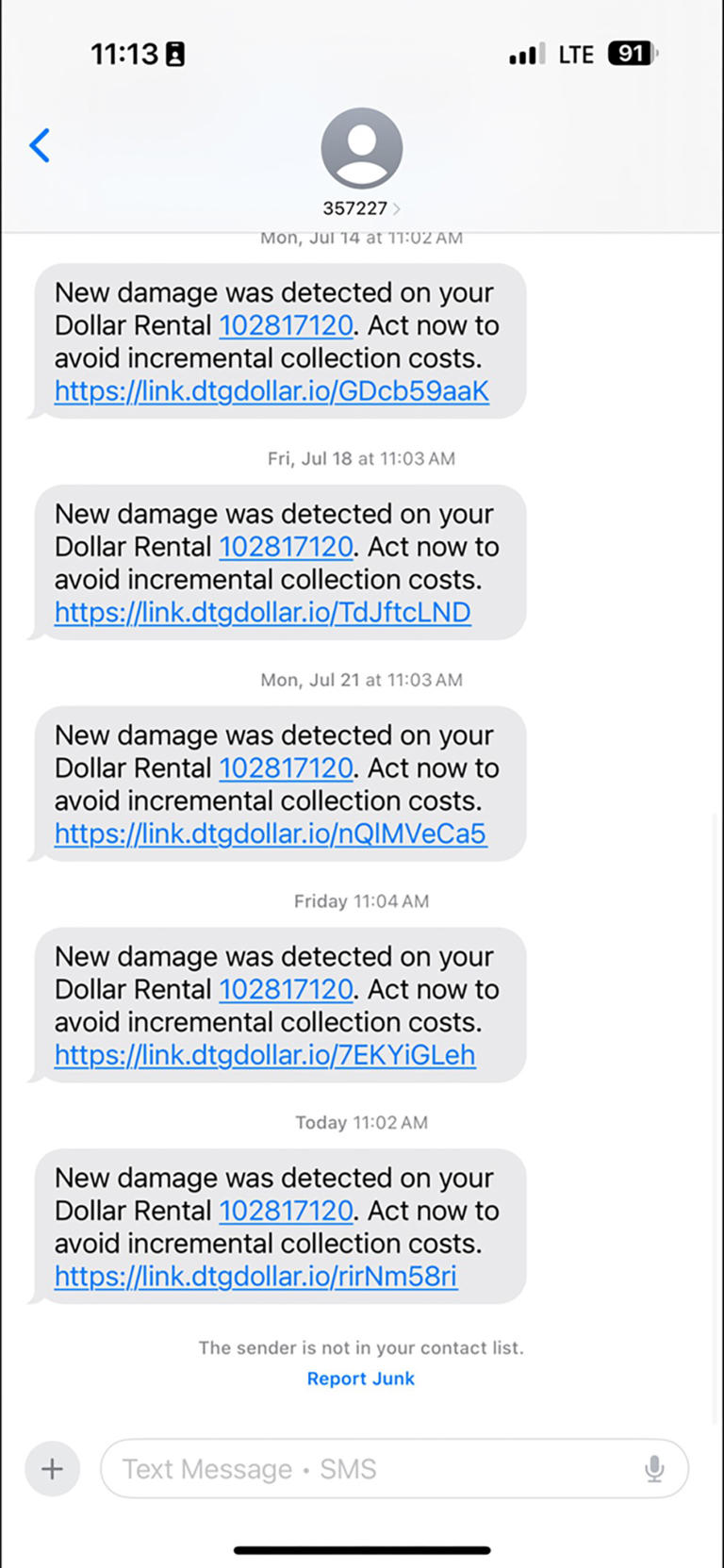The image size is (724, 1568).
Task: Tap the cellular signal bars icon
Action: click(526, 55)
